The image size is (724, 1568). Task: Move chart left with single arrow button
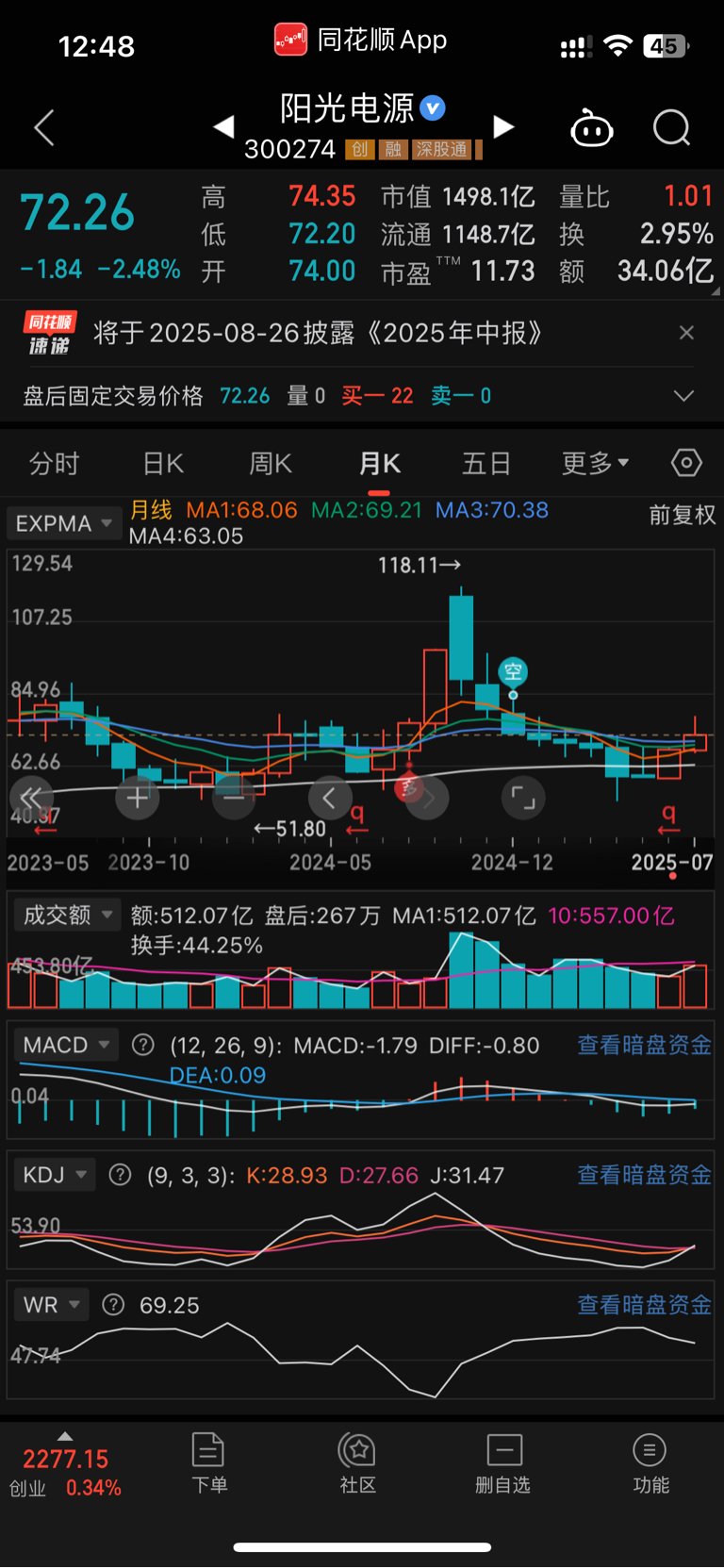(331, 798)
